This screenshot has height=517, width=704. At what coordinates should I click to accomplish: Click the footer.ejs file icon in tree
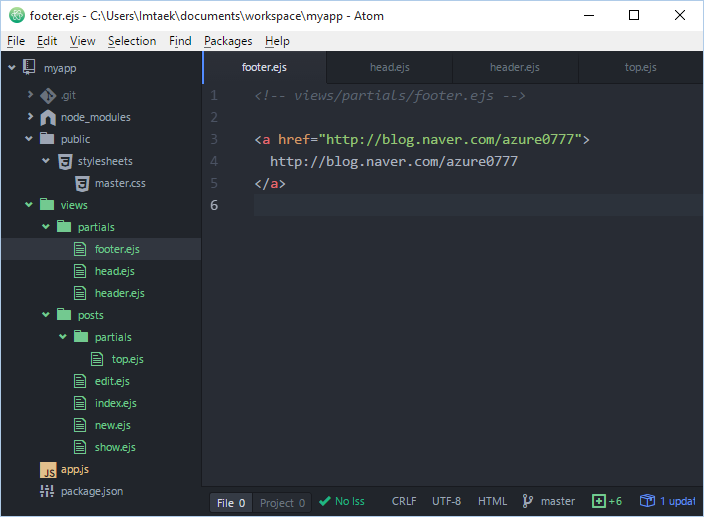tap(80, 249)
